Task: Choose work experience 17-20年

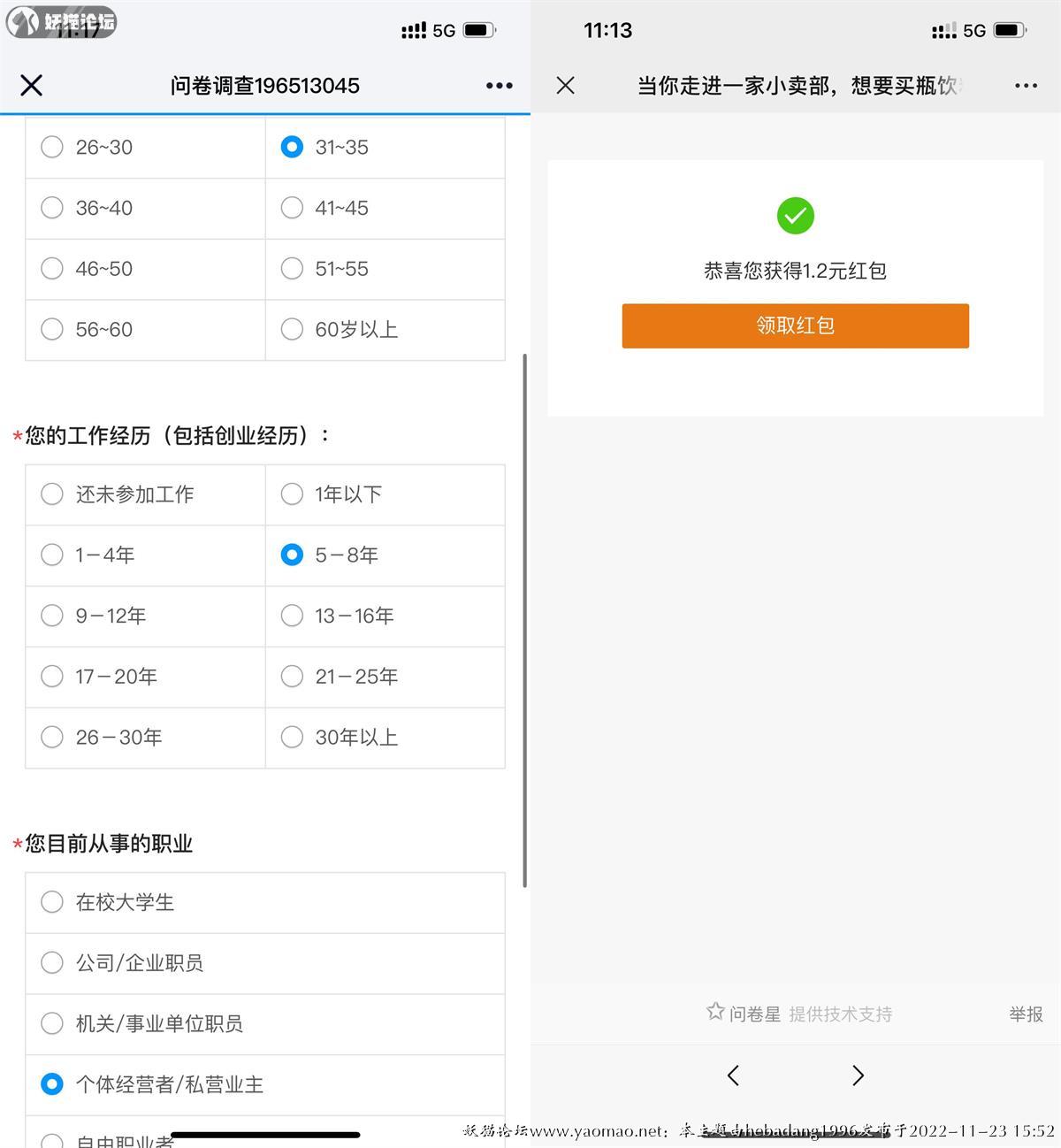Action: pos(145,677)
